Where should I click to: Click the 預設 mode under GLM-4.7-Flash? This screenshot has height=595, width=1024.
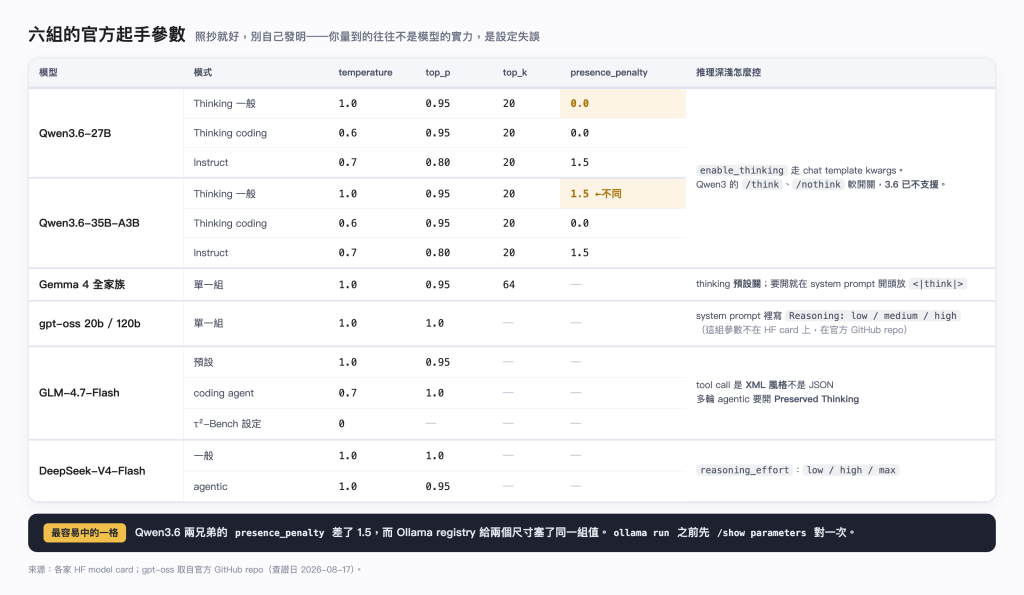pos(203,362)
